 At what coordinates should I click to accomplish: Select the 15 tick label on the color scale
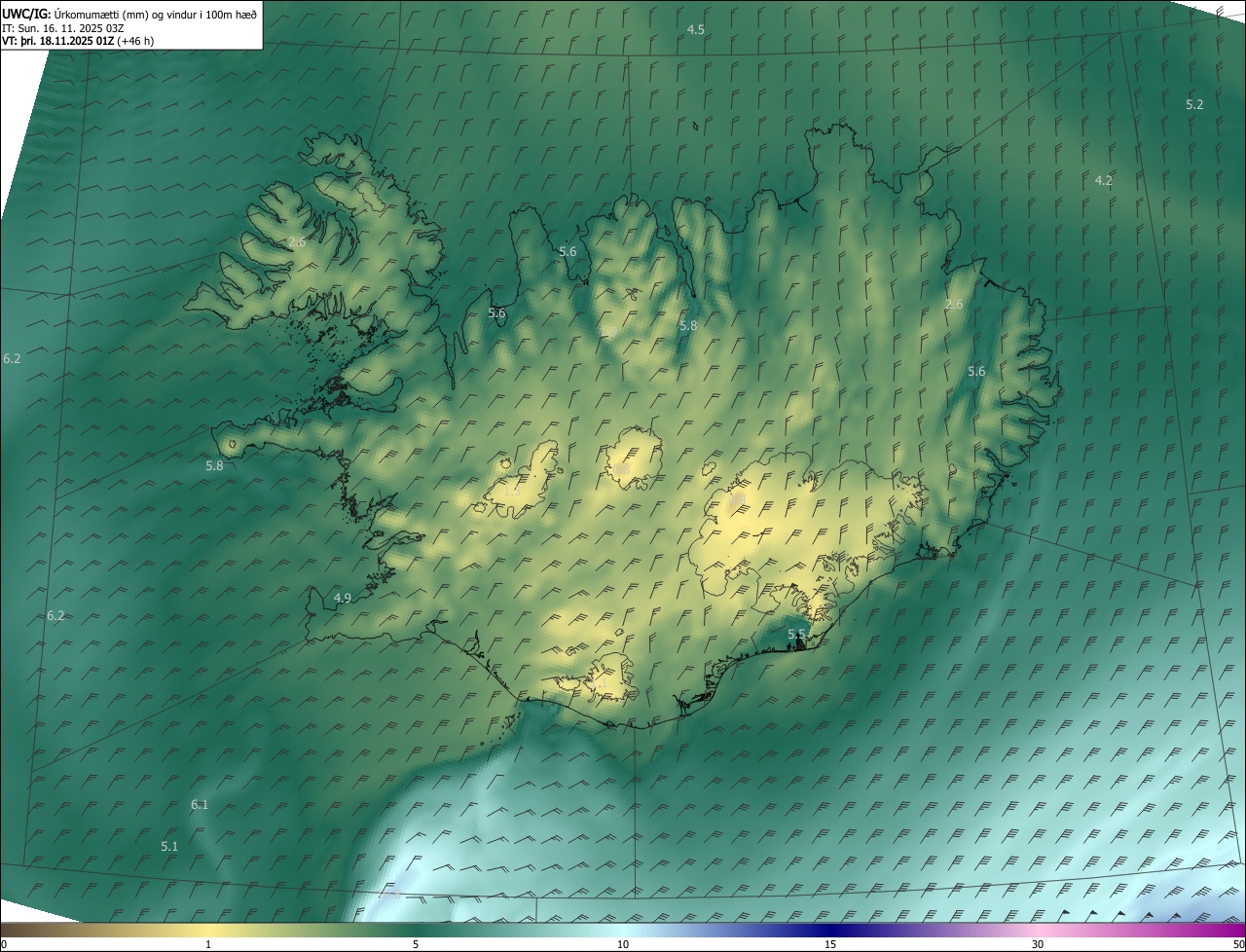pyautogui.click(x=830, y=945)
